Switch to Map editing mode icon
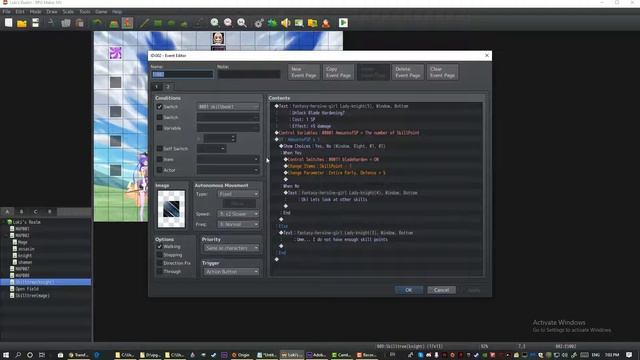This screenshot has height=360, width=640. 114,23
